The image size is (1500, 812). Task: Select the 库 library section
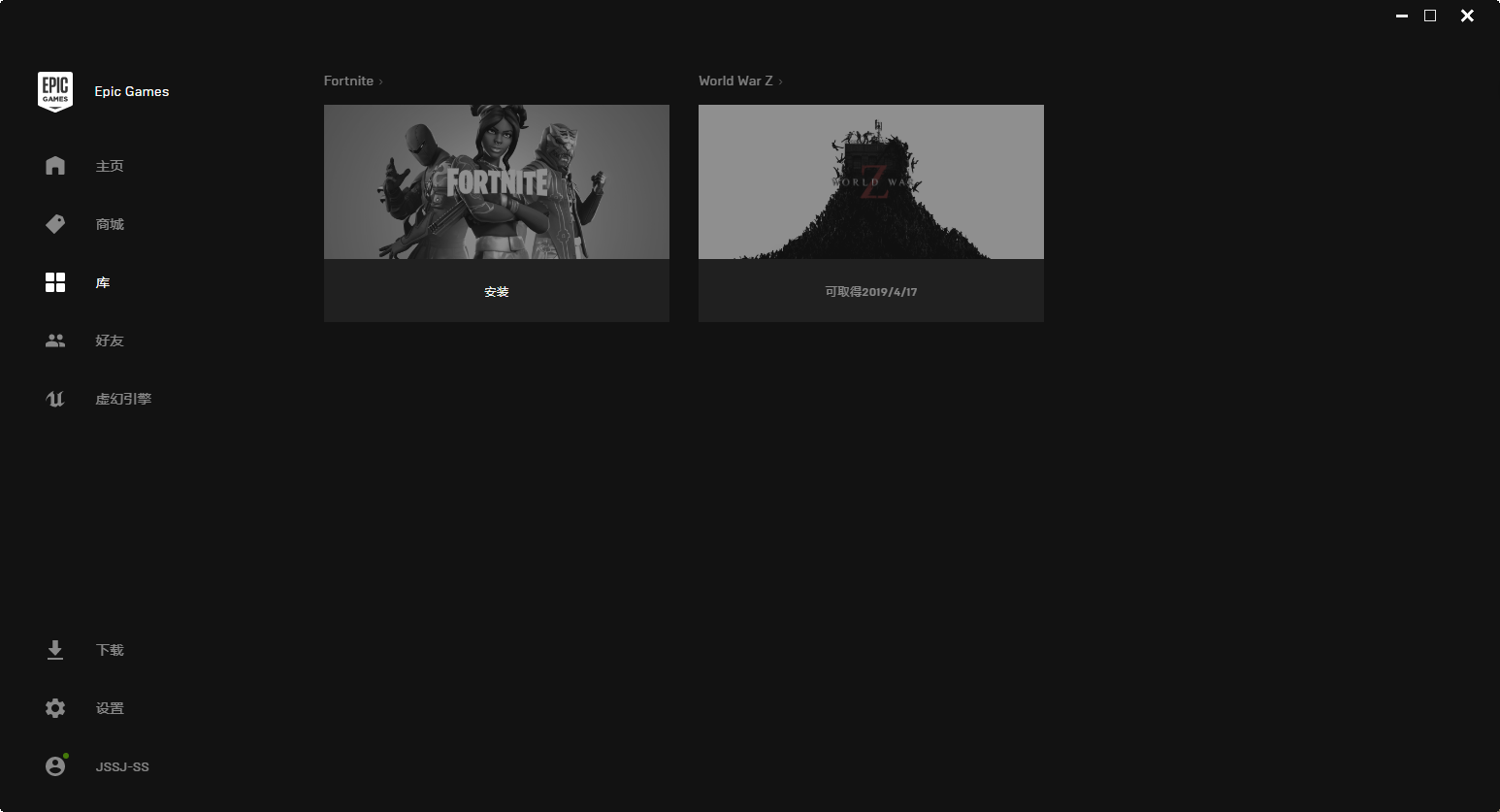click(103, 282)
